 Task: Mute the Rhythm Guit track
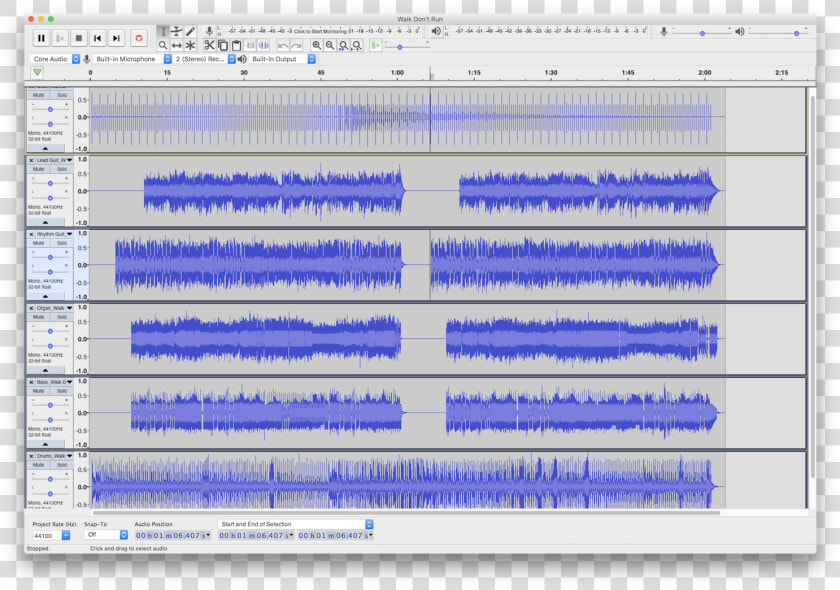click(x=39, y=243)
